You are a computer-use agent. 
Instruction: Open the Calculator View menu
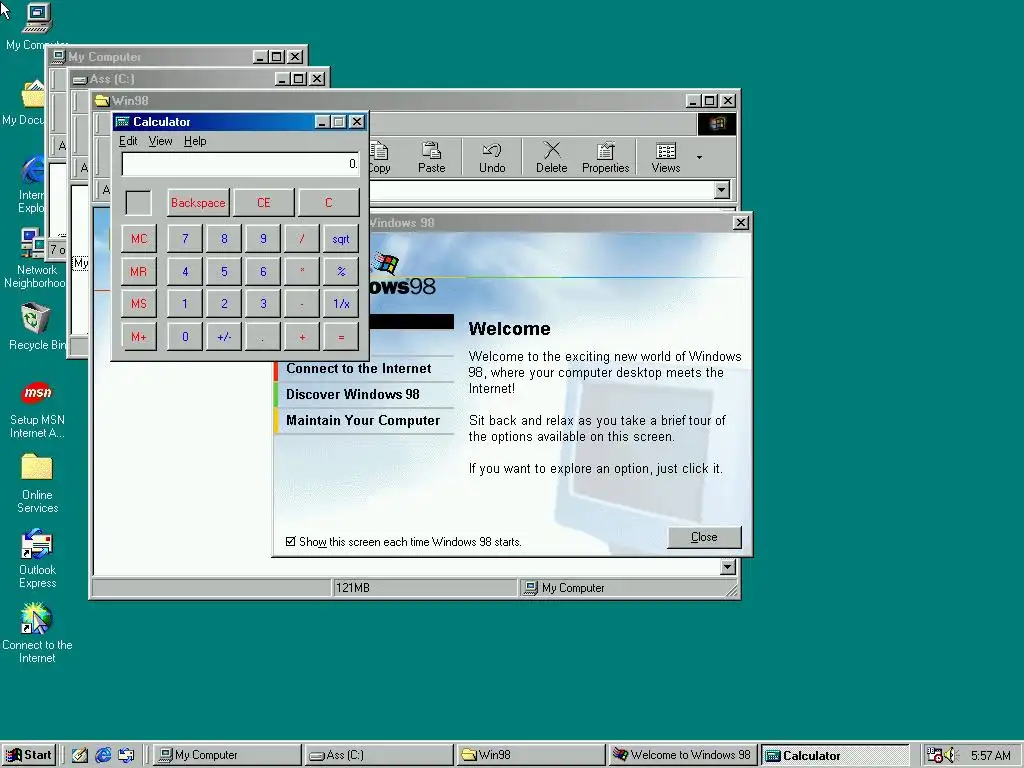point(161,141)
